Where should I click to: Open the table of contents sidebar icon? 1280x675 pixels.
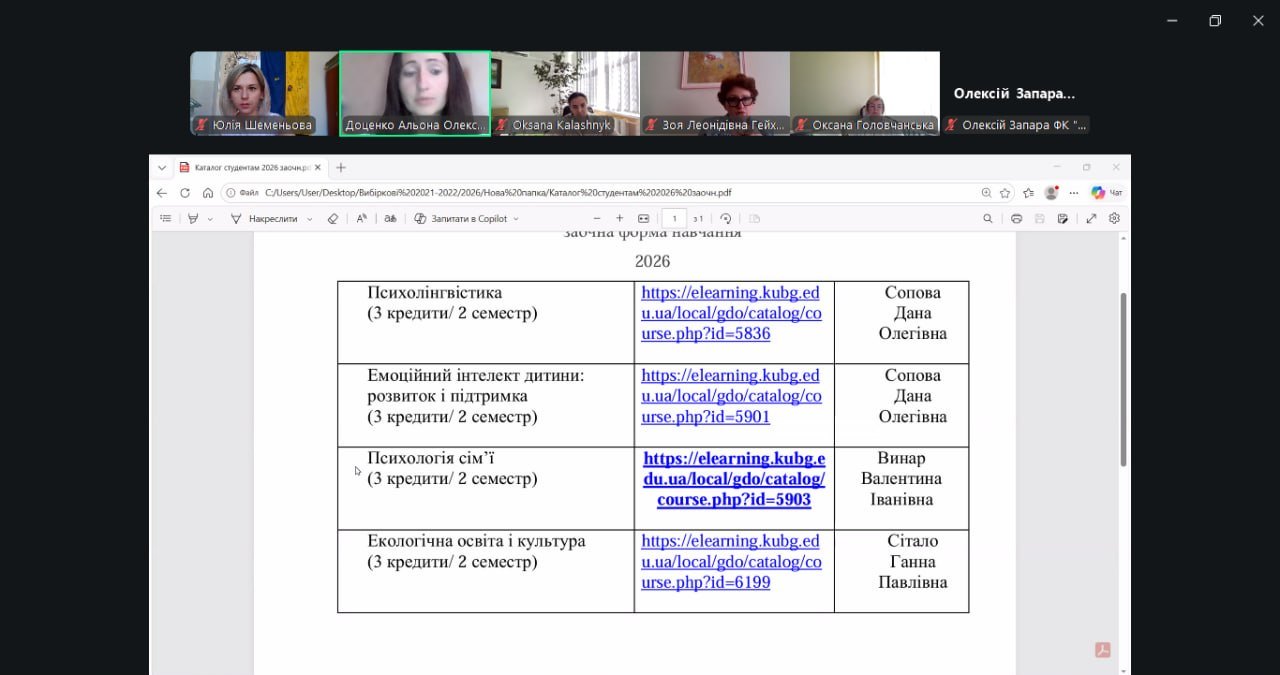166,218
